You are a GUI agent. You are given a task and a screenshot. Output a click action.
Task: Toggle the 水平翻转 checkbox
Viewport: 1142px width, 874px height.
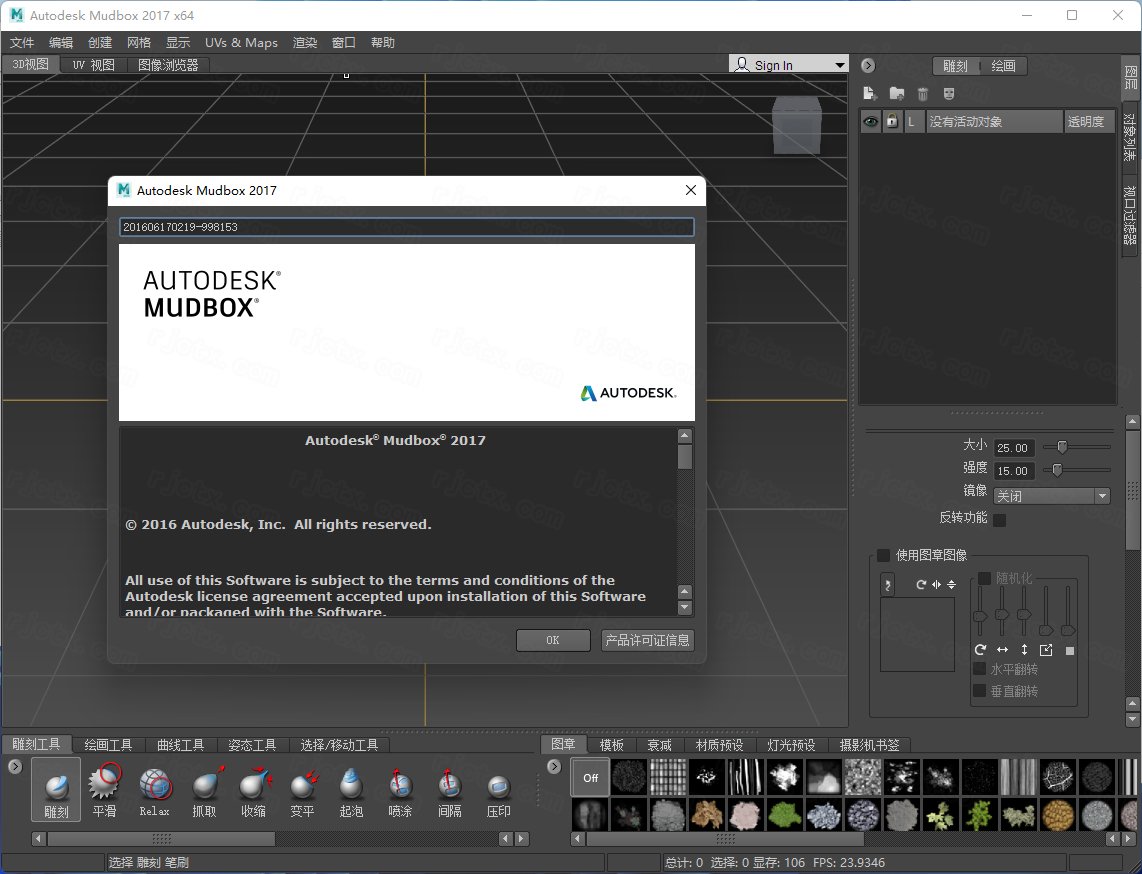tap(980, 669)
